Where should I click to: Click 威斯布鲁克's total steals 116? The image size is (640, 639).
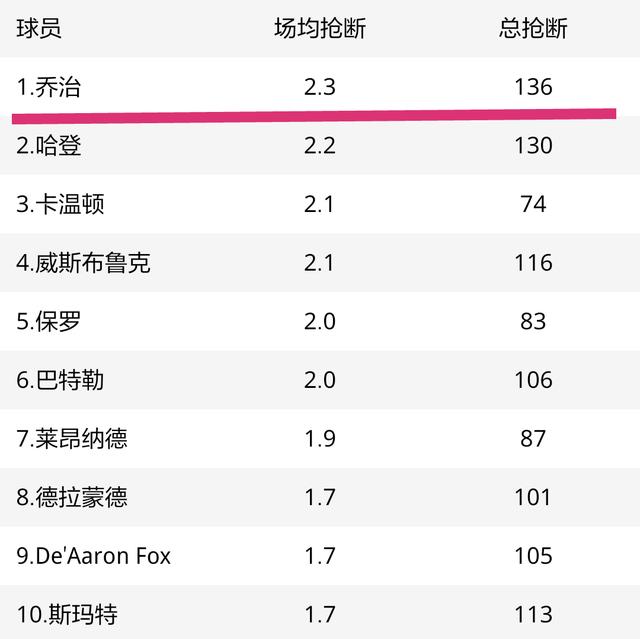[x=533, y=263]
